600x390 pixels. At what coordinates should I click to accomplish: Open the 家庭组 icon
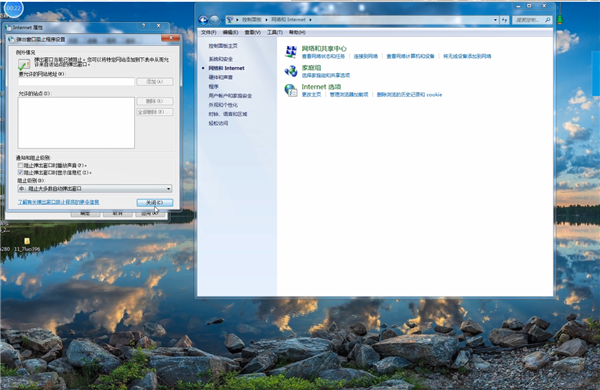coord(291,71)
